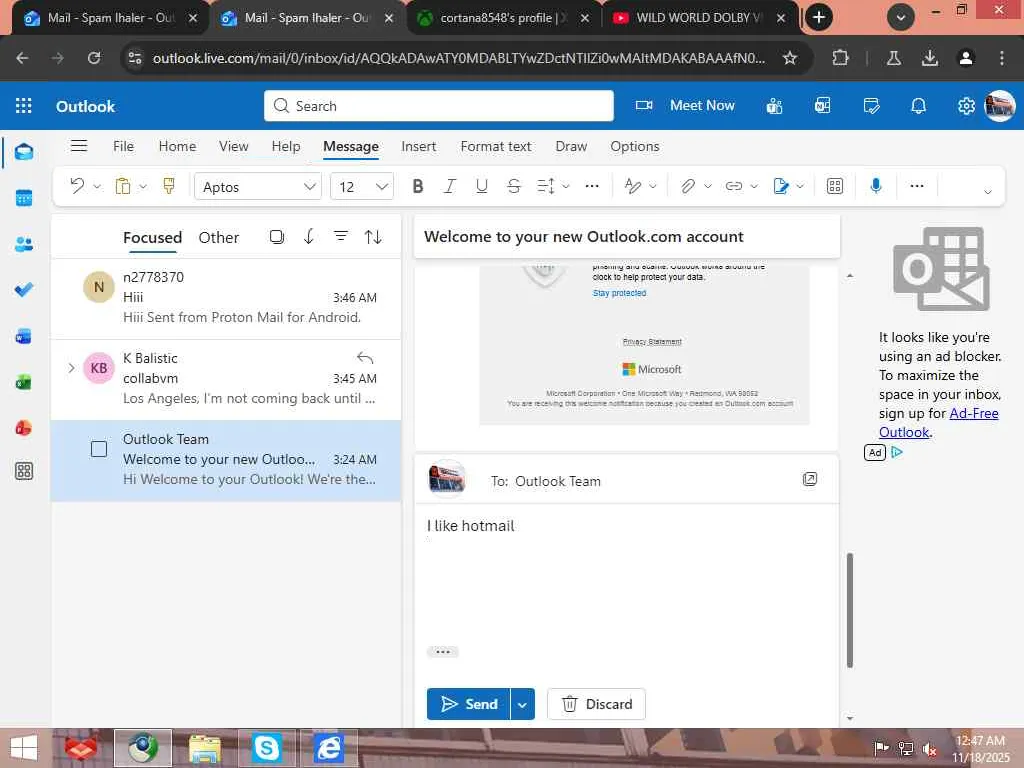Screen dimensions: 1024x768
Task: Open the Insert tab
Action: (419, 146)
